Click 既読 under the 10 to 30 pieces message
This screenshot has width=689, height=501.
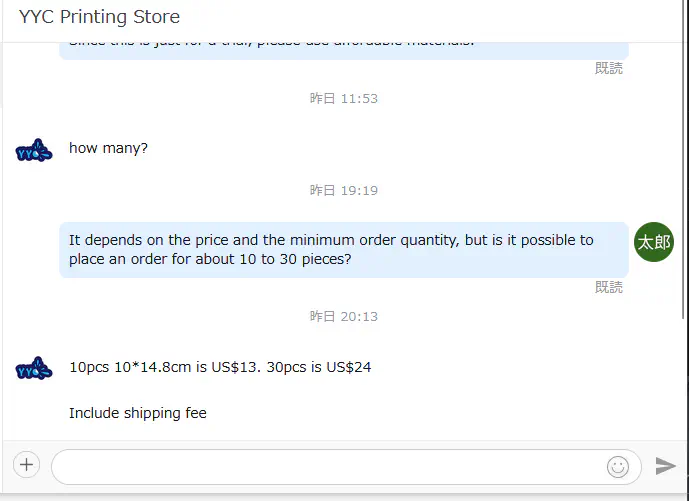coord(608,287)
